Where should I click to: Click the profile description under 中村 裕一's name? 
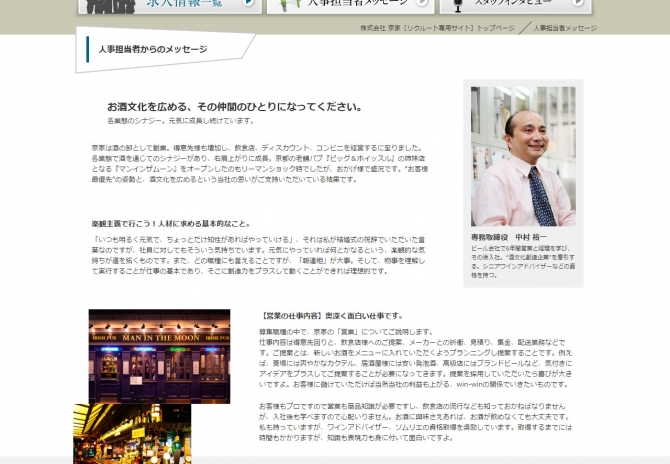(x=522, y=262)
